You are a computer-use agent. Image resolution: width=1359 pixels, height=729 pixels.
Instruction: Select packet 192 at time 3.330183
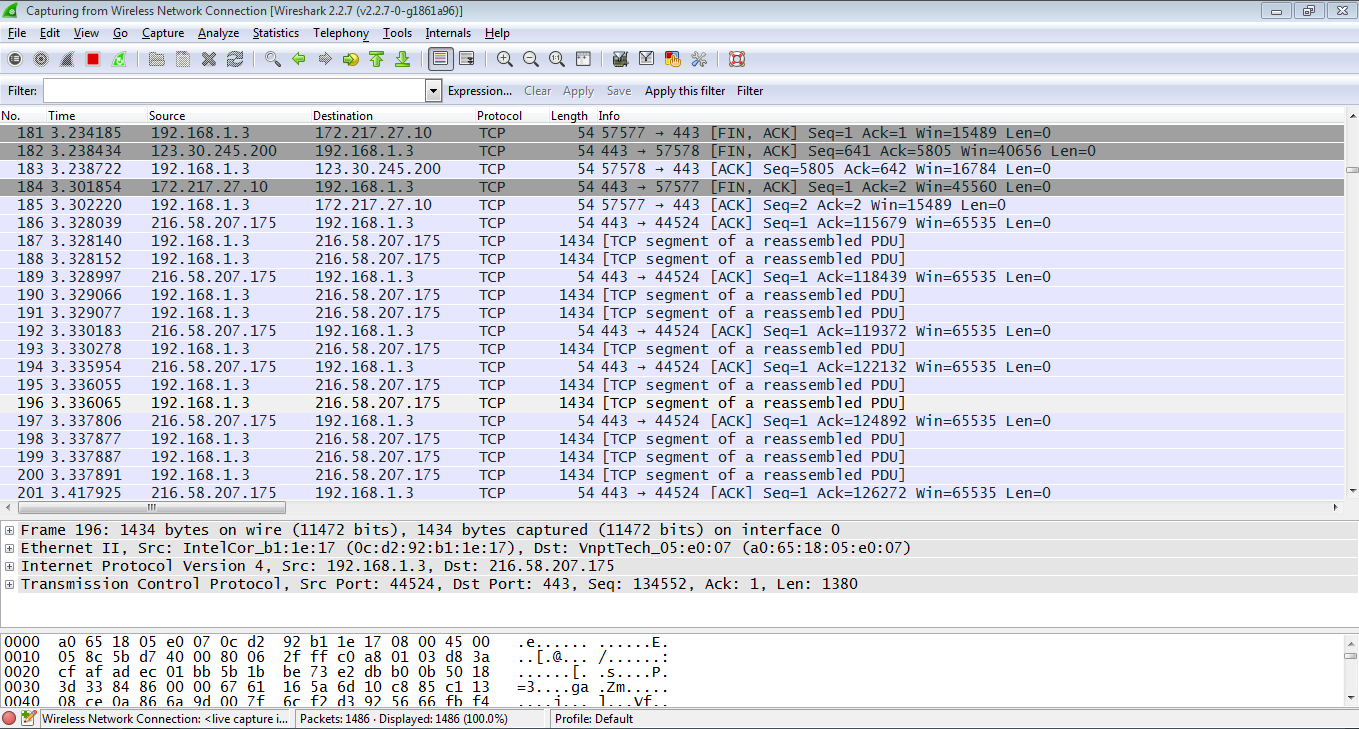pyautogui.click(x=672, y=331)
